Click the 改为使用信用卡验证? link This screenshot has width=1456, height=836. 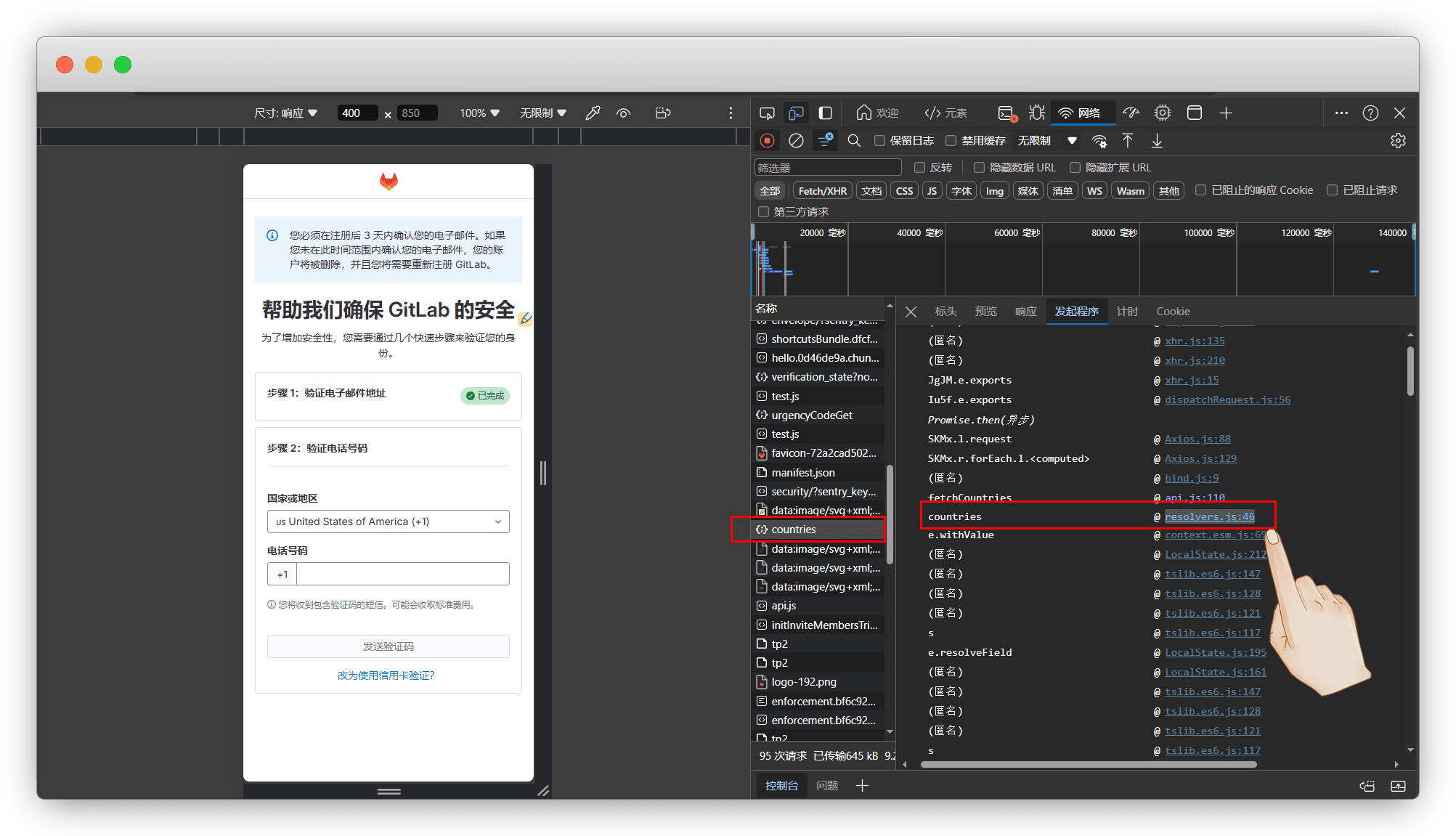[x=386, y=675]
